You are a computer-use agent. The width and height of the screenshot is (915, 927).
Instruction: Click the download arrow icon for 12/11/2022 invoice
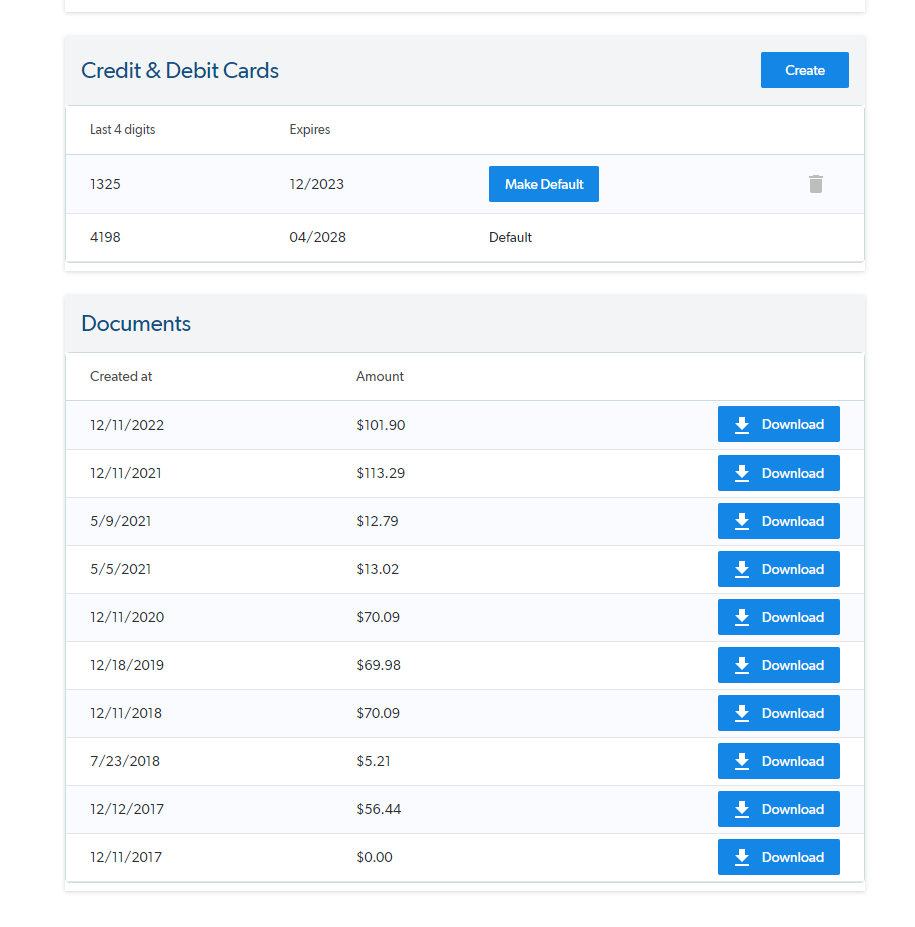coord(741,424)
